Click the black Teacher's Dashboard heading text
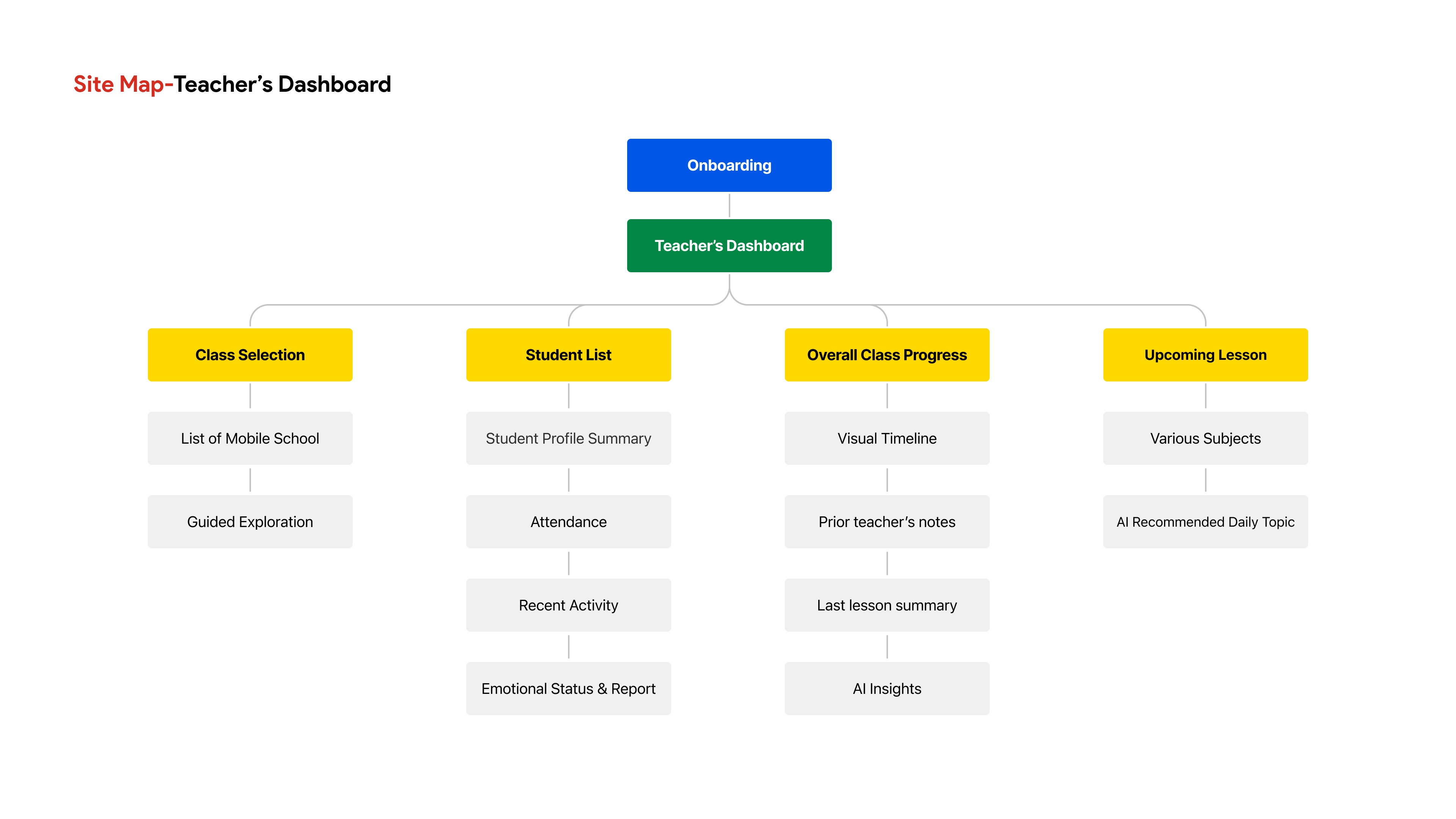Image resolution: width=1456 pixels, height=819 pixels. [x=281, y=84]
